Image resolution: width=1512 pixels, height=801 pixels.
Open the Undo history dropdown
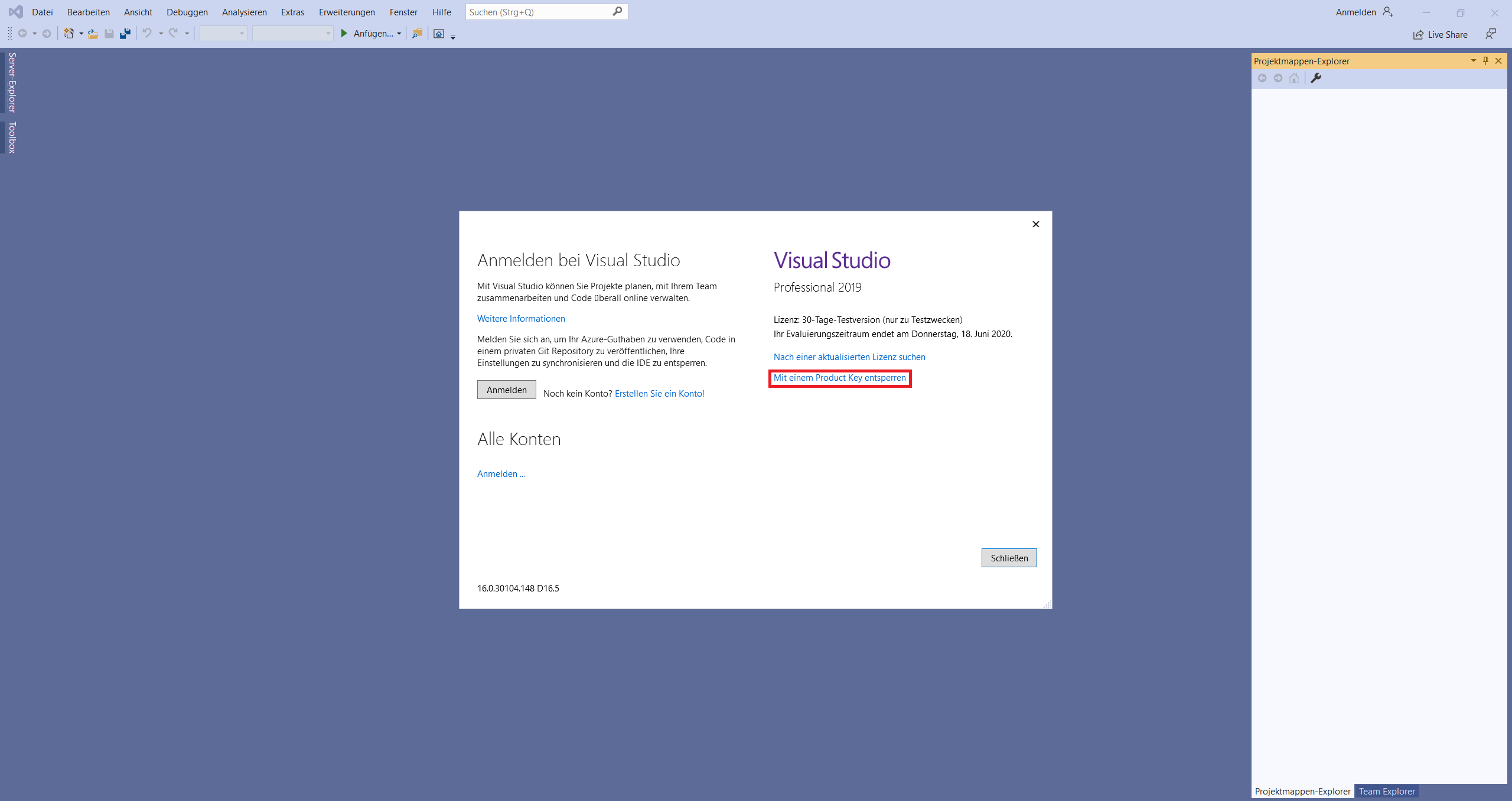click(x=161, y=34)
